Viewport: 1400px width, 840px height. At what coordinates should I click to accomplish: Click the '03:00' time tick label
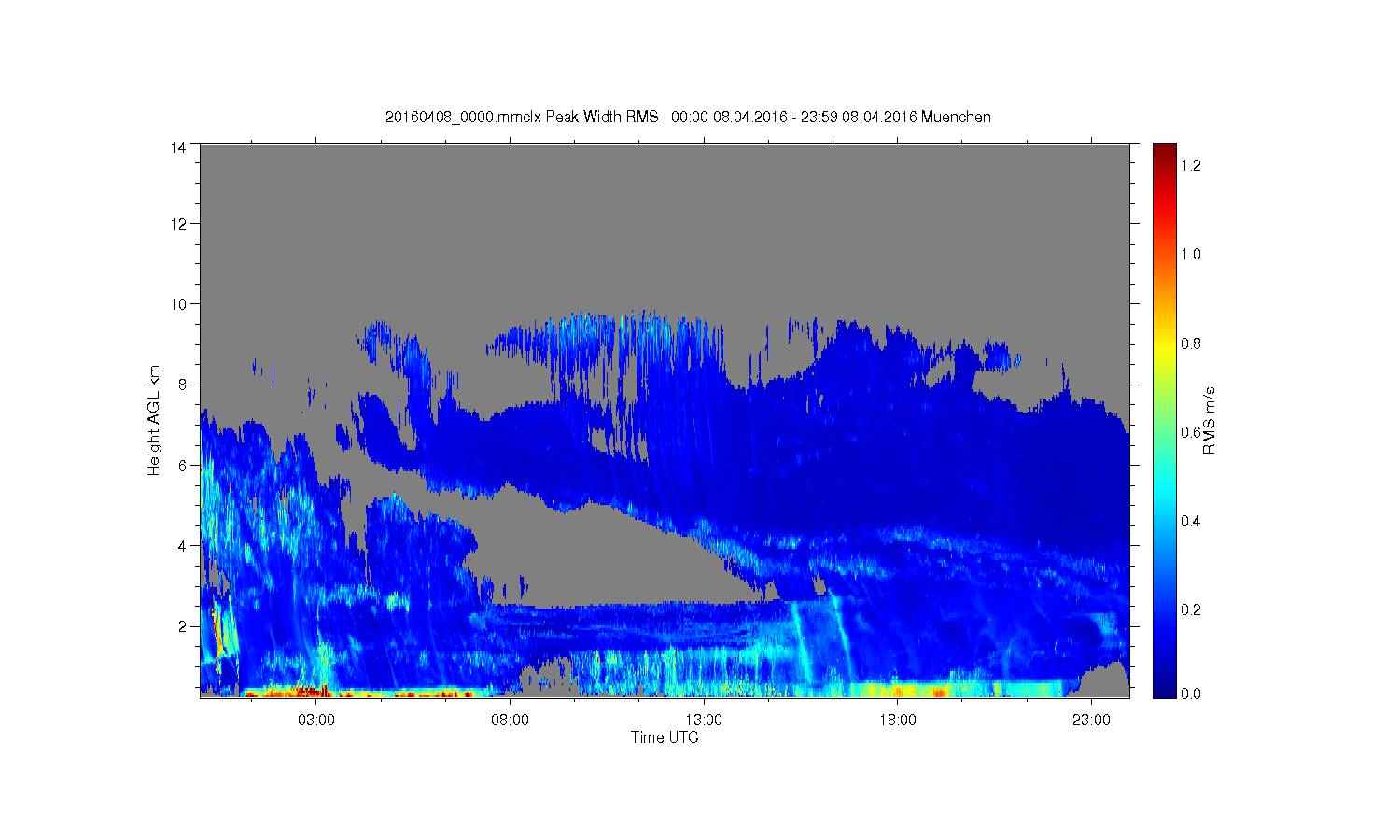[316, 721]
